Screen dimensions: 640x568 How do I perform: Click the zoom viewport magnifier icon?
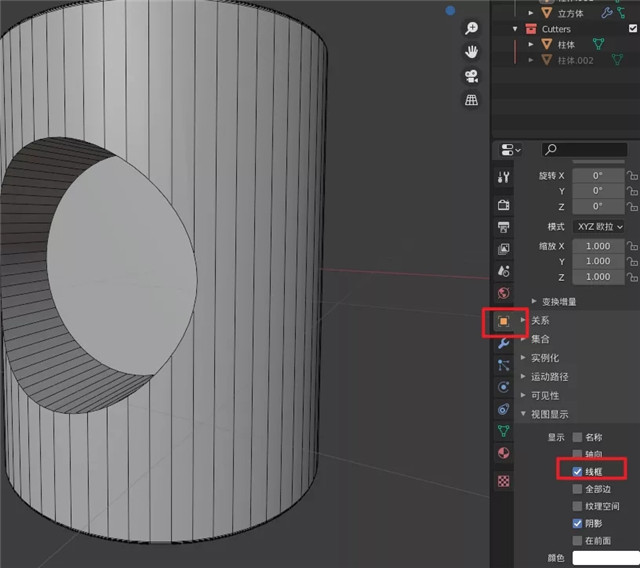(470, 29)
